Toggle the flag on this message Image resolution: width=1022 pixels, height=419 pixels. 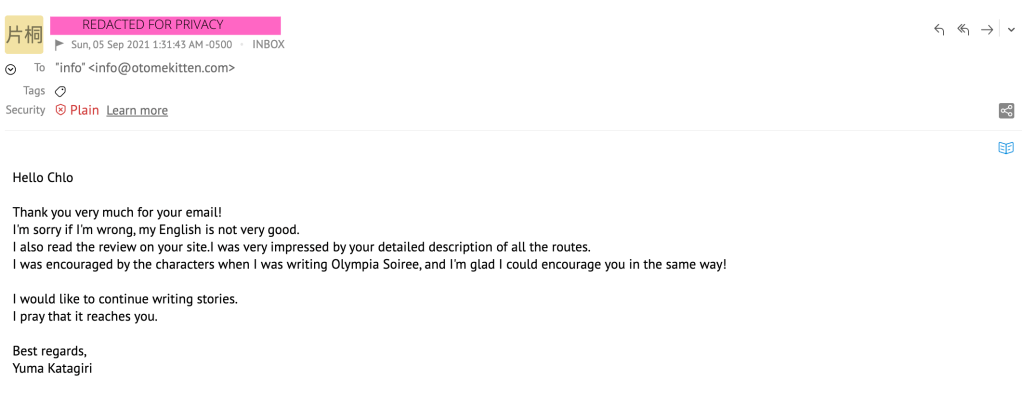click(60, 45)
